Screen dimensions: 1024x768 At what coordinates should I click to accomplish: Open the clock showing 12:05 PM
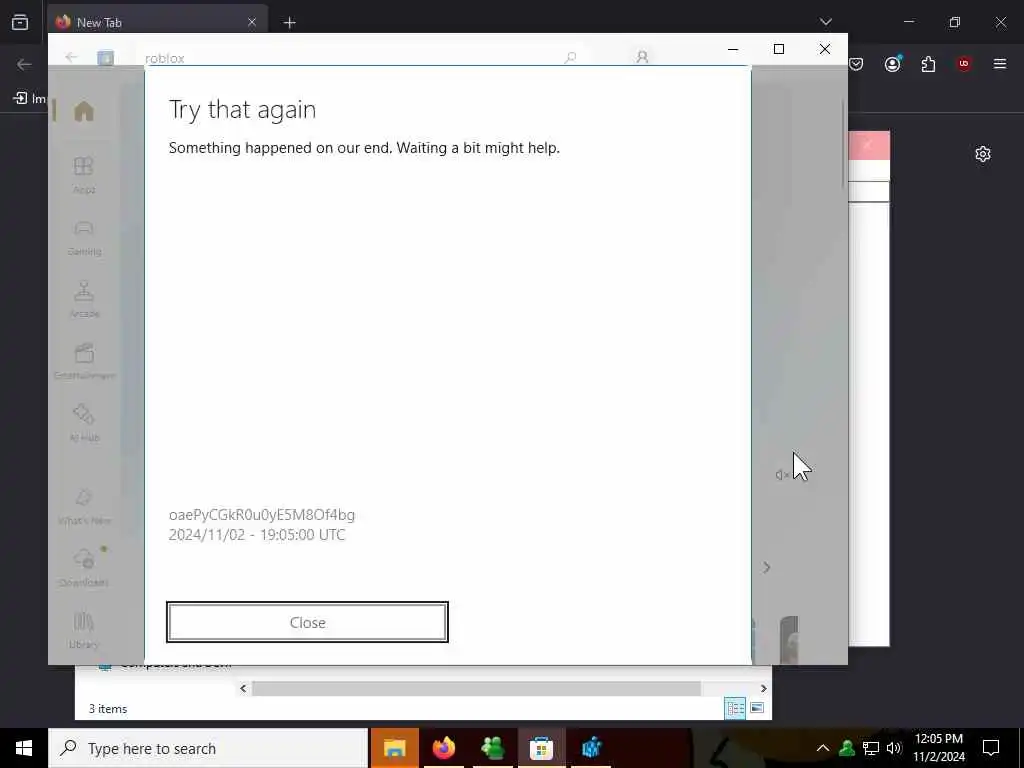tap(938, 748)
